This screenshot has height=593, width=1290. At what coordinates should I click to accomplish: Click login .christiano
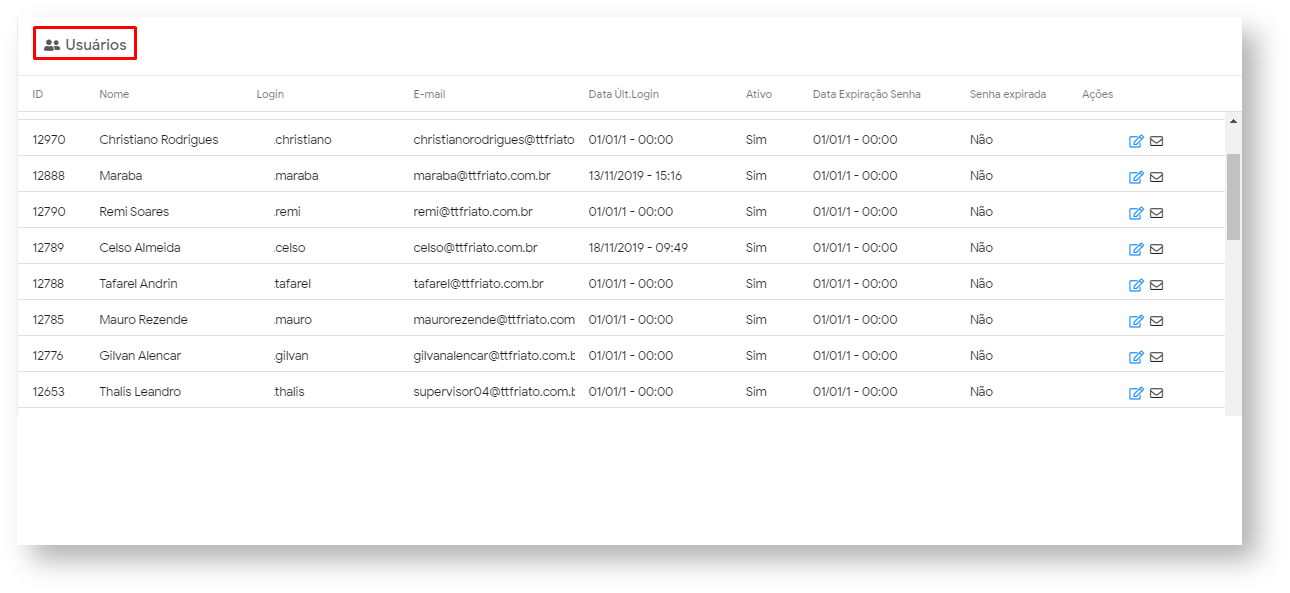point(302,140)
